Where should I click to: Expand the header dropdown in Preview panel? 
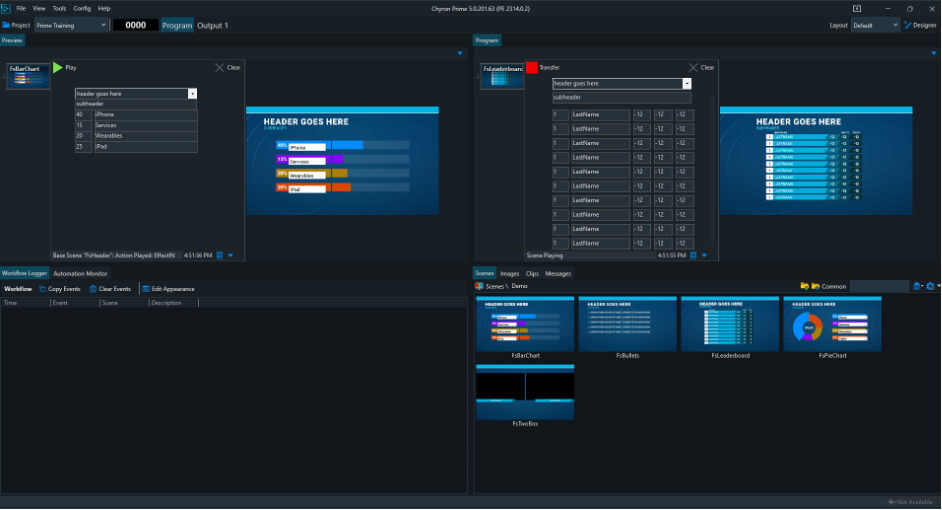click(192, 94)
